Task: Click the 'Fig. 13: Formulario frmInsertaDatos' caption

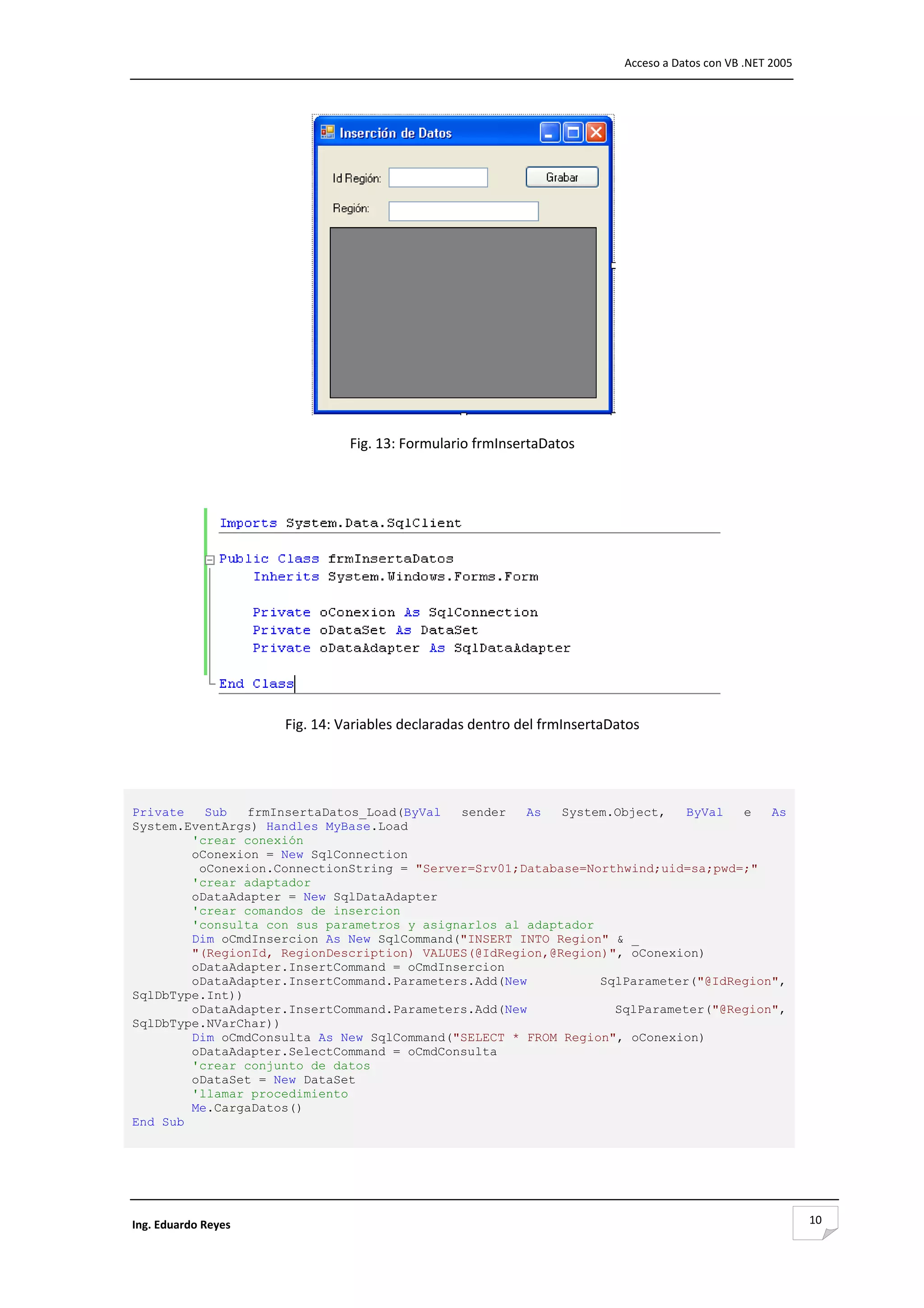Action: [x=462, y=443]
